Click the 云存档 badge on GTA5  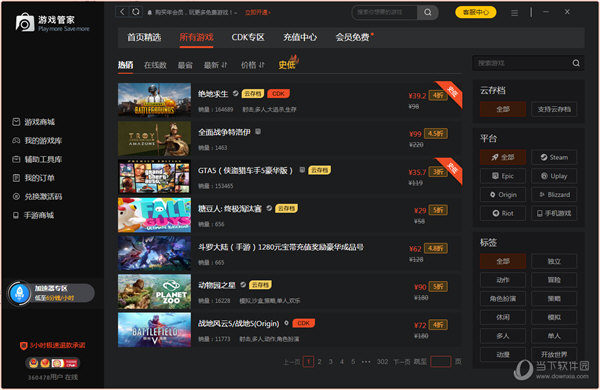click(320, 170)
